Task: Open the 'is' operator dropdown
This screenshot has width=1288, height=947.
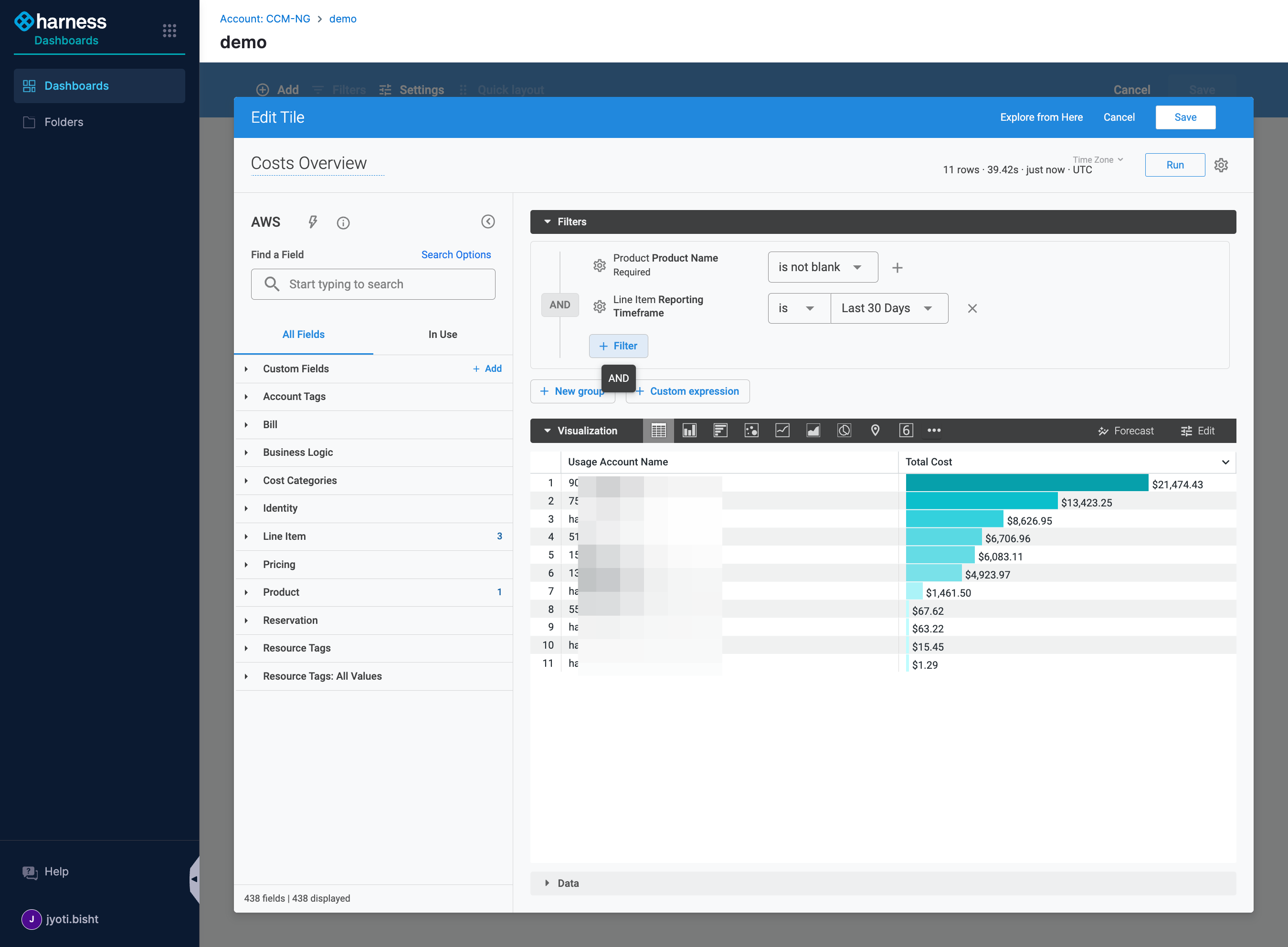Action: (799, 308)
